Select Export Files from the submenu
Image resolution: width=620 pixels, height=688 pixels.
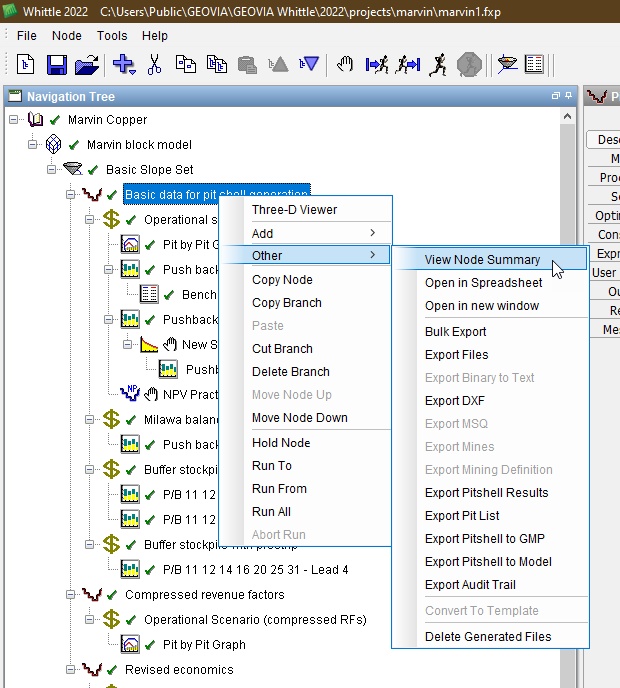click(491, 355)
